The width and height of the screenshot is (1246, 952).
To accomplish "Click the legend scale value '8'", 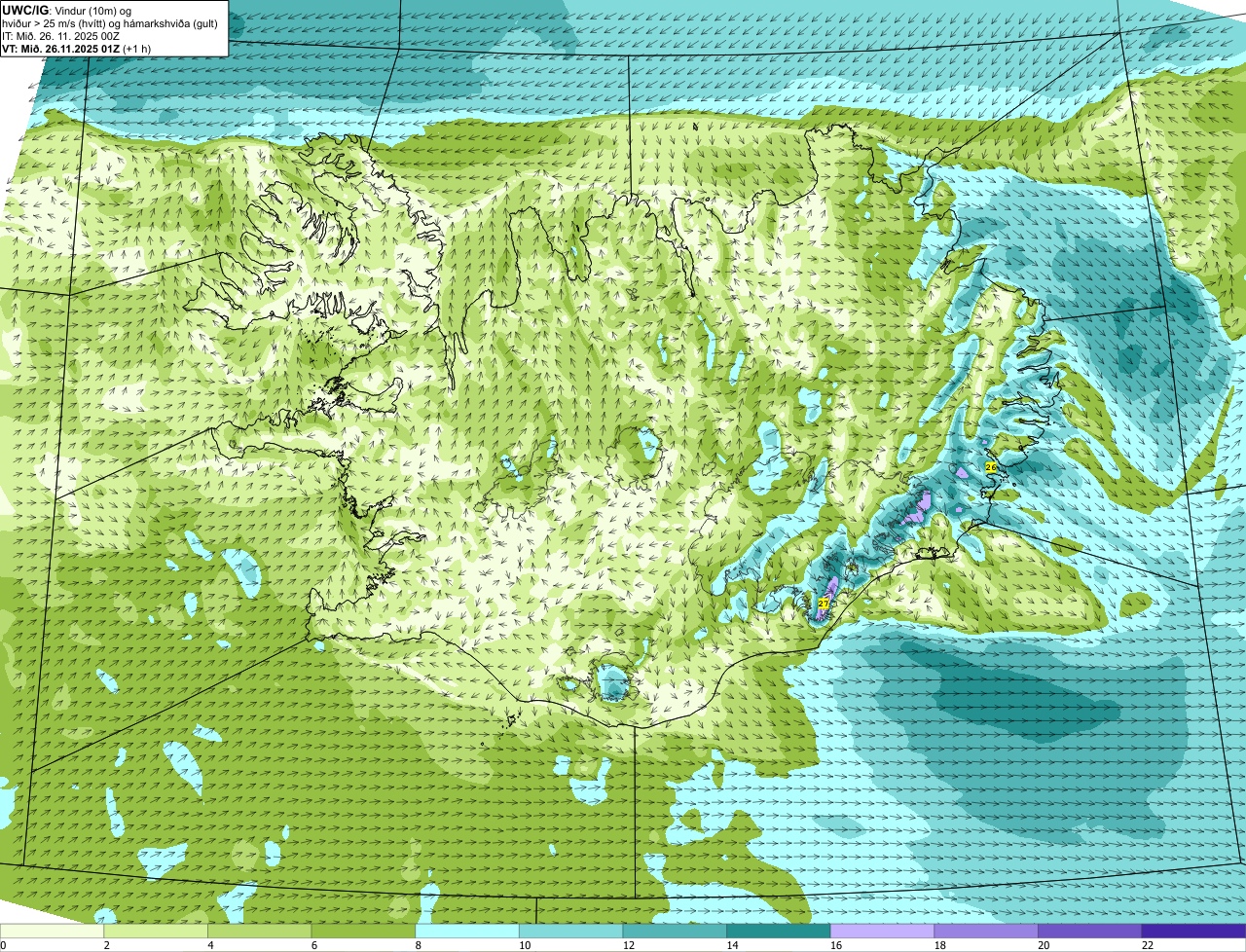I will 418,945.
